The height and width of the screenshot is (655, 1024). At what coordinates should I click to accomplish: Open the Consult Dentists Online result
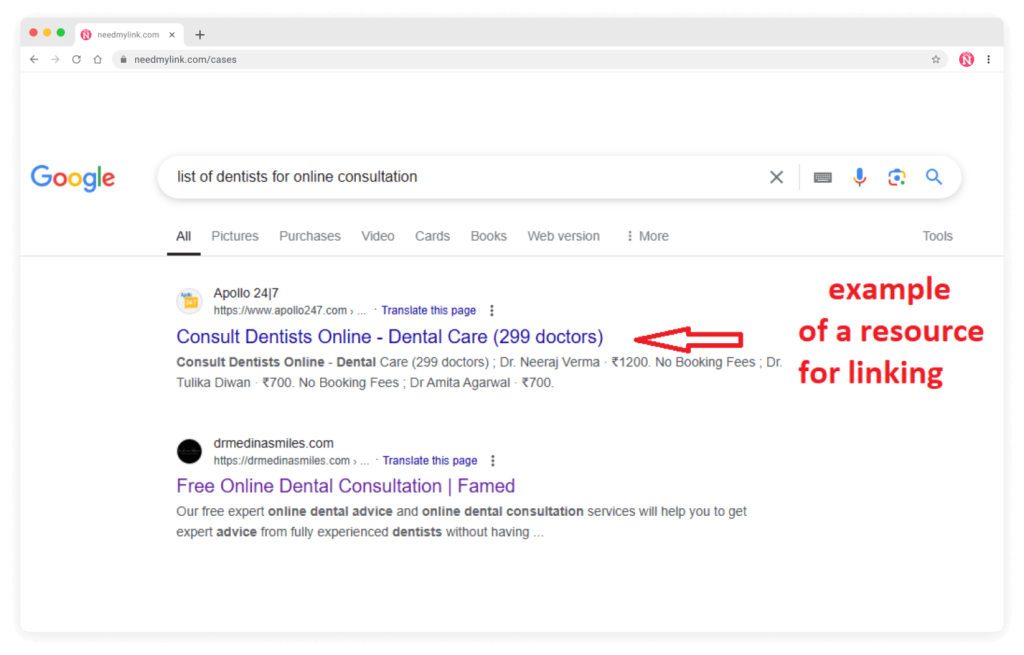click(390, 336)
